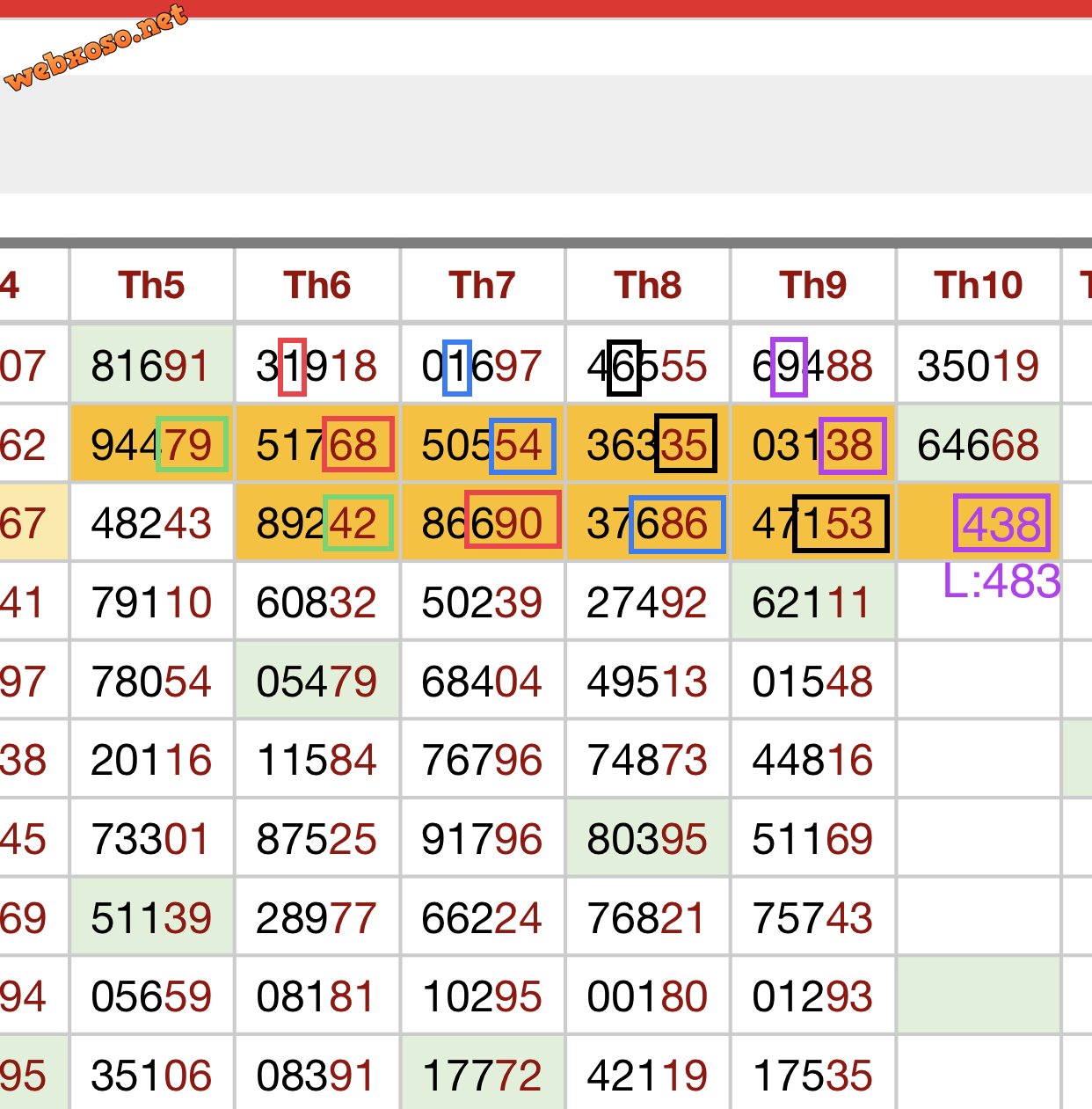The height and width of the screenshot is (1109, 1092).
Task: Select the Th9 column header
Action: point(813,286)
